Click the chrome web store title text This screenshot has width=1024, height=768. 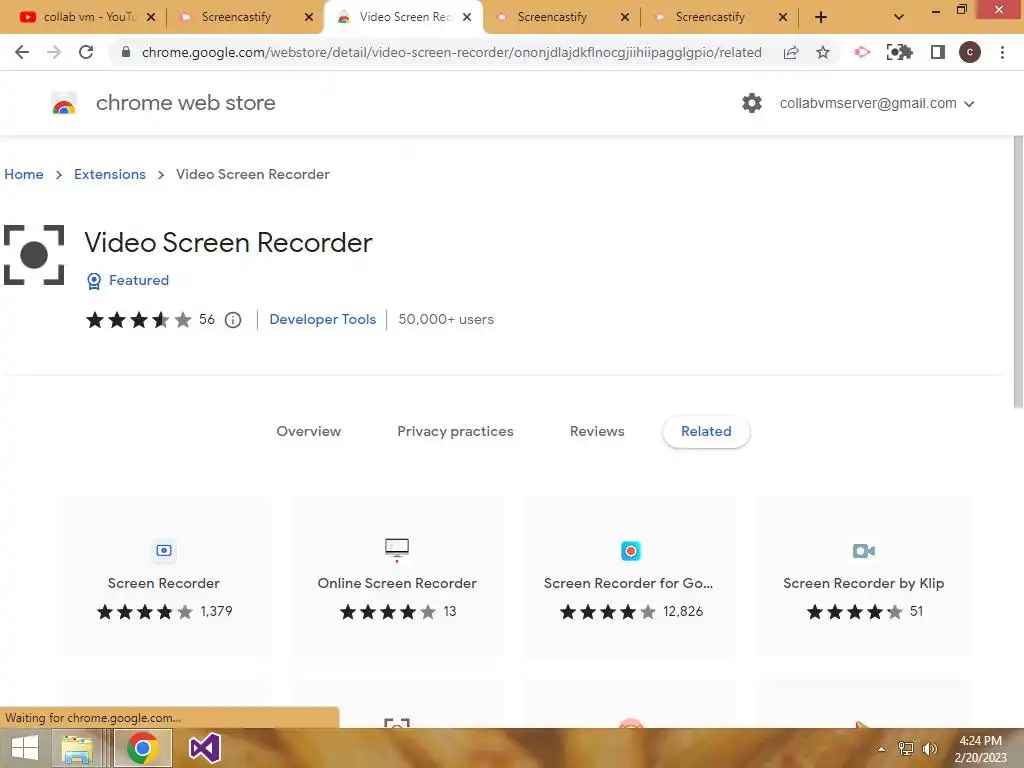(185, 103)
